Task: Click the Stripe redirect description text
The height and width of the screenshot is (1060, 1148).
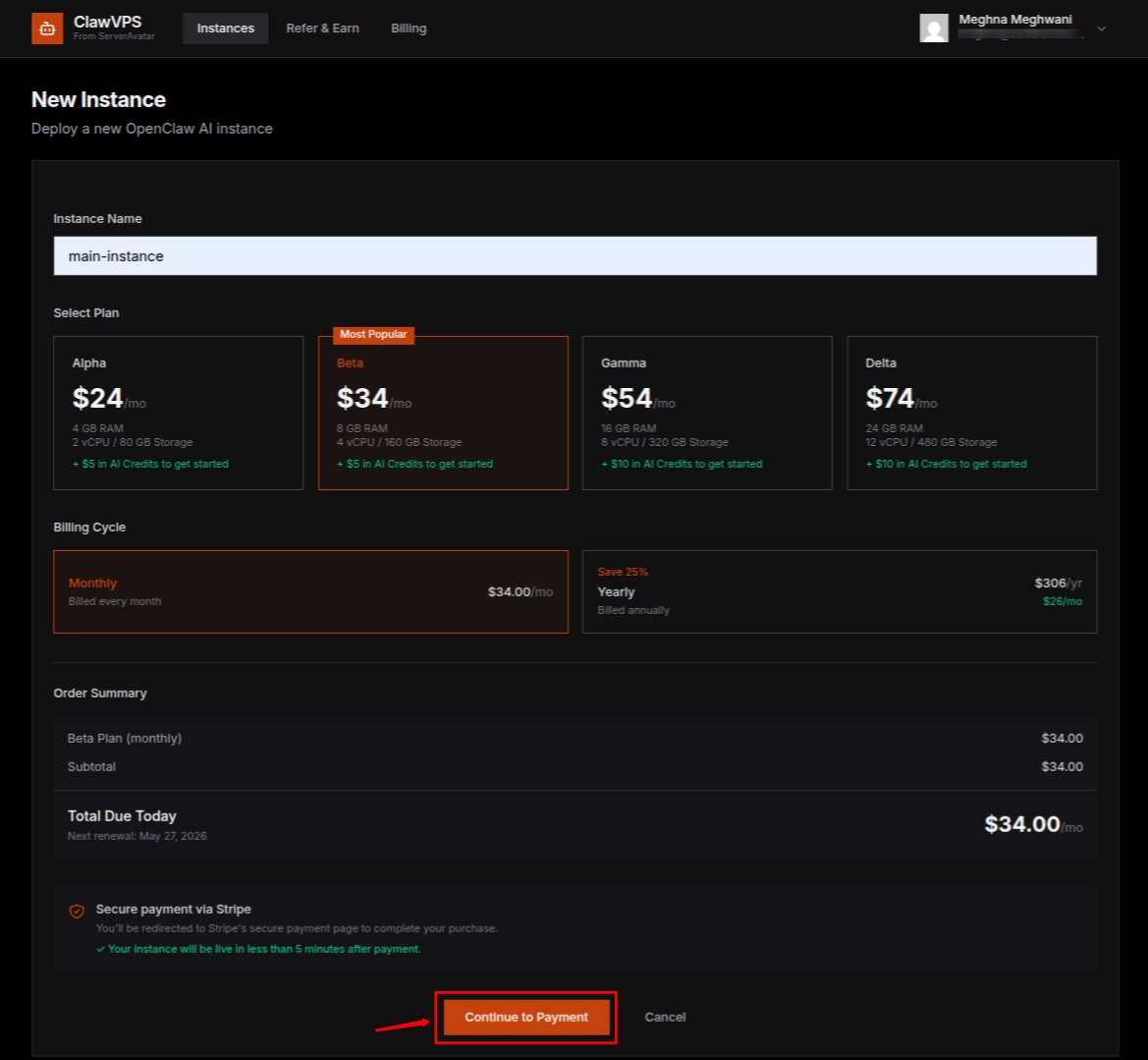Action: 297,928
